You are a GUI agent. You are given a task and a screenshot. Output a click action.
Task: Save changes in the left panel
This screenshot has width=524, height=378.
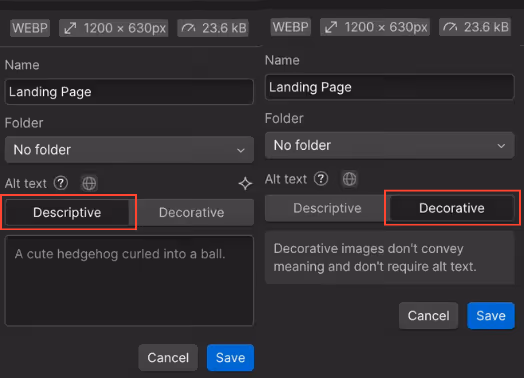pyautogui.click(x=230, y=358)
